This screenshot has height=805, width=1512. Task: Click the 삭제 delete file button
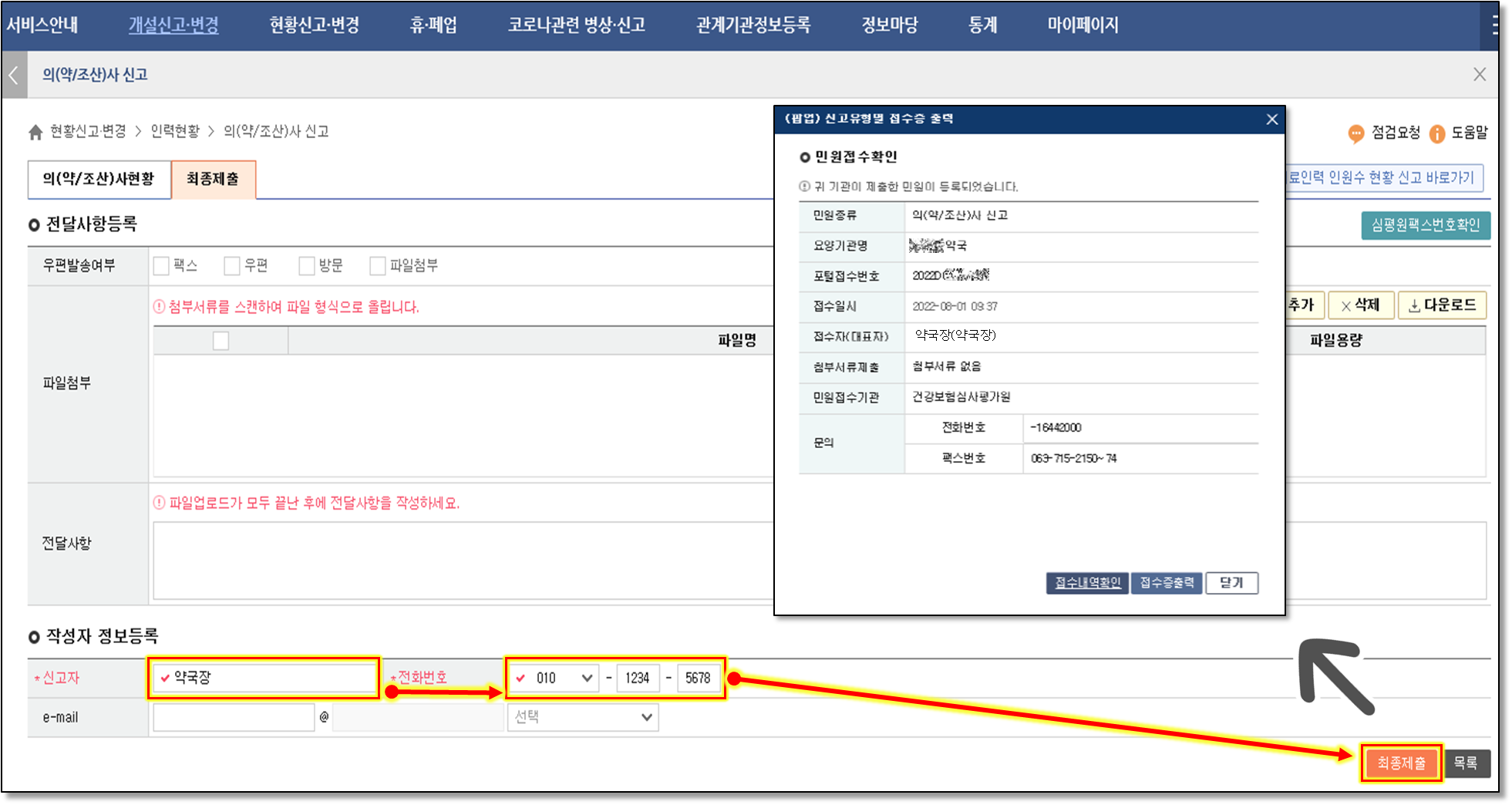(x=1360, y=305)
